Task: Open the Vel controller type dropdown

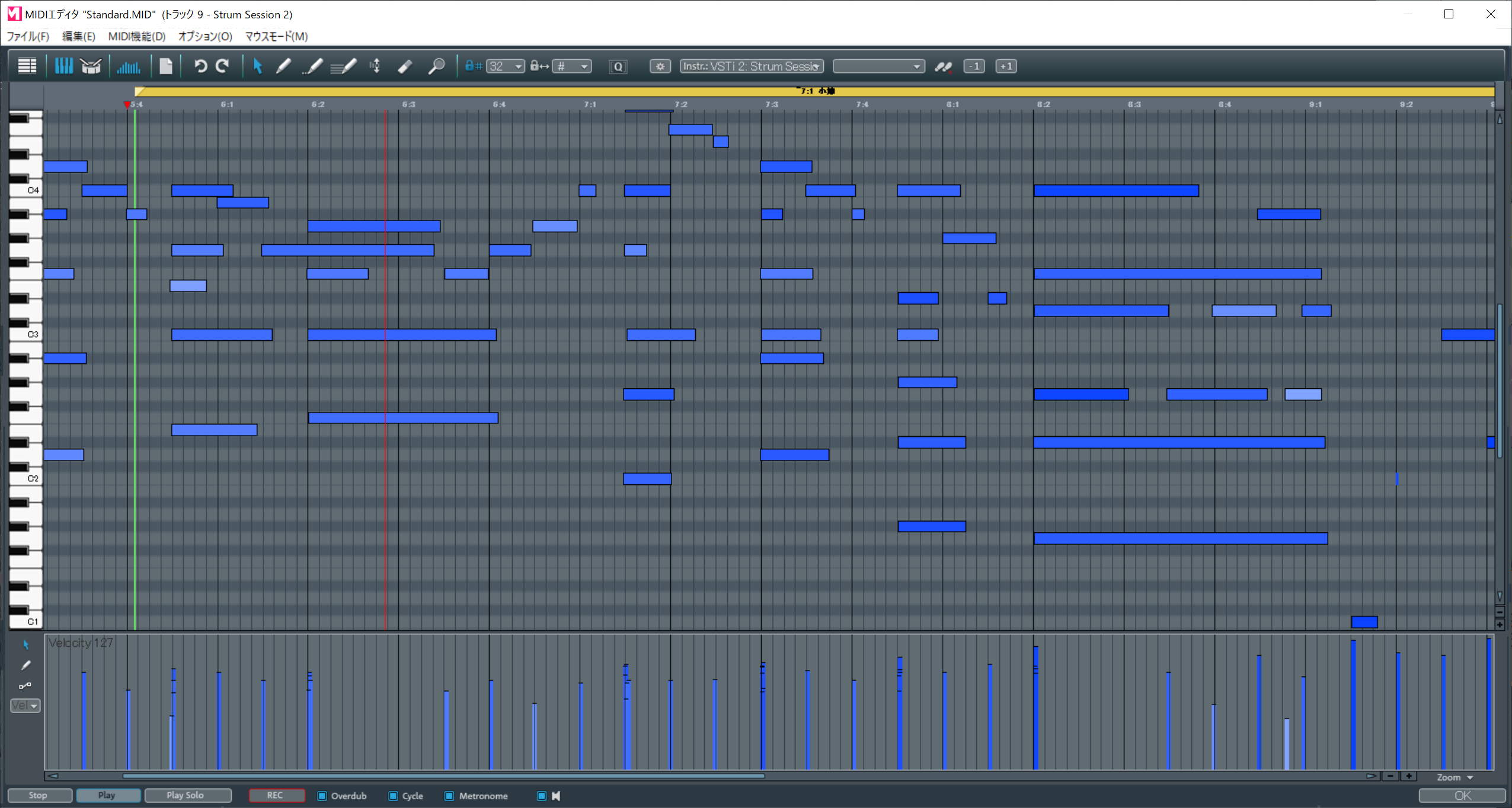Action: 25,705
